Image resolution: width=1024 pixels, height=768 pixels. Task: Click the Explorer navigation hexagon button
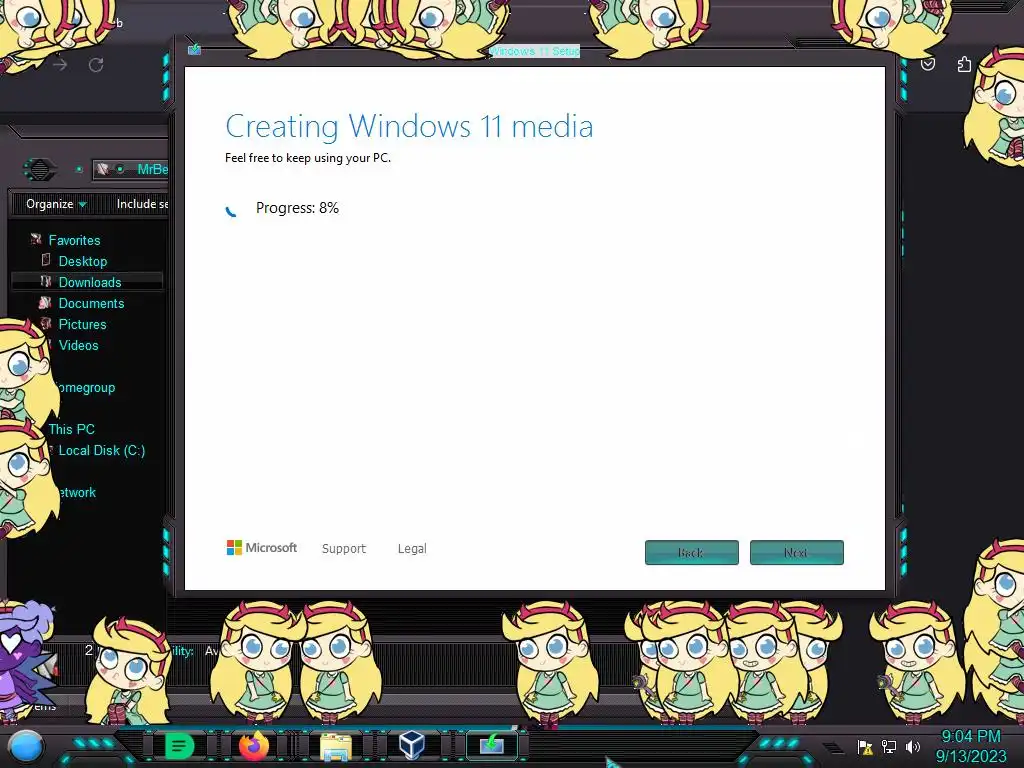(40, 170)
